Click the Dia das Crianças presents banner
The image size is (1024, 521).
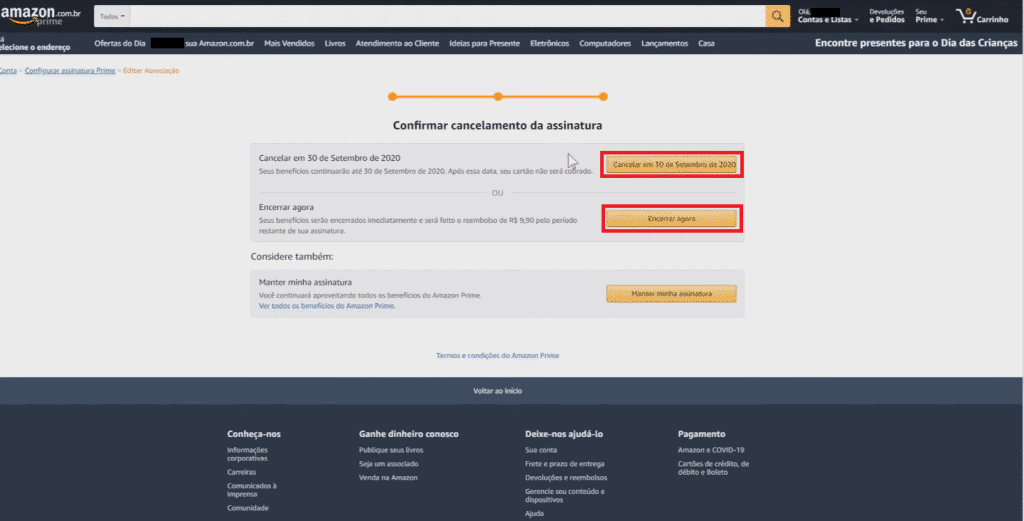click(x=916, y=43)
